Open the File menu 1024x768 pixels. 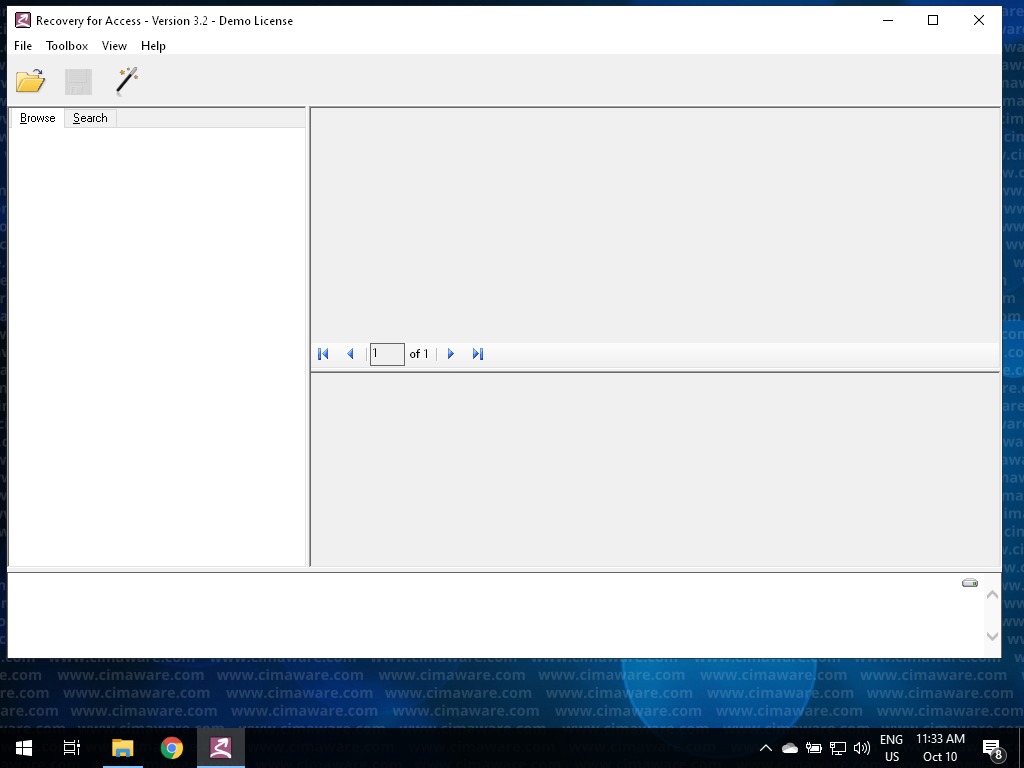point(23,46)
